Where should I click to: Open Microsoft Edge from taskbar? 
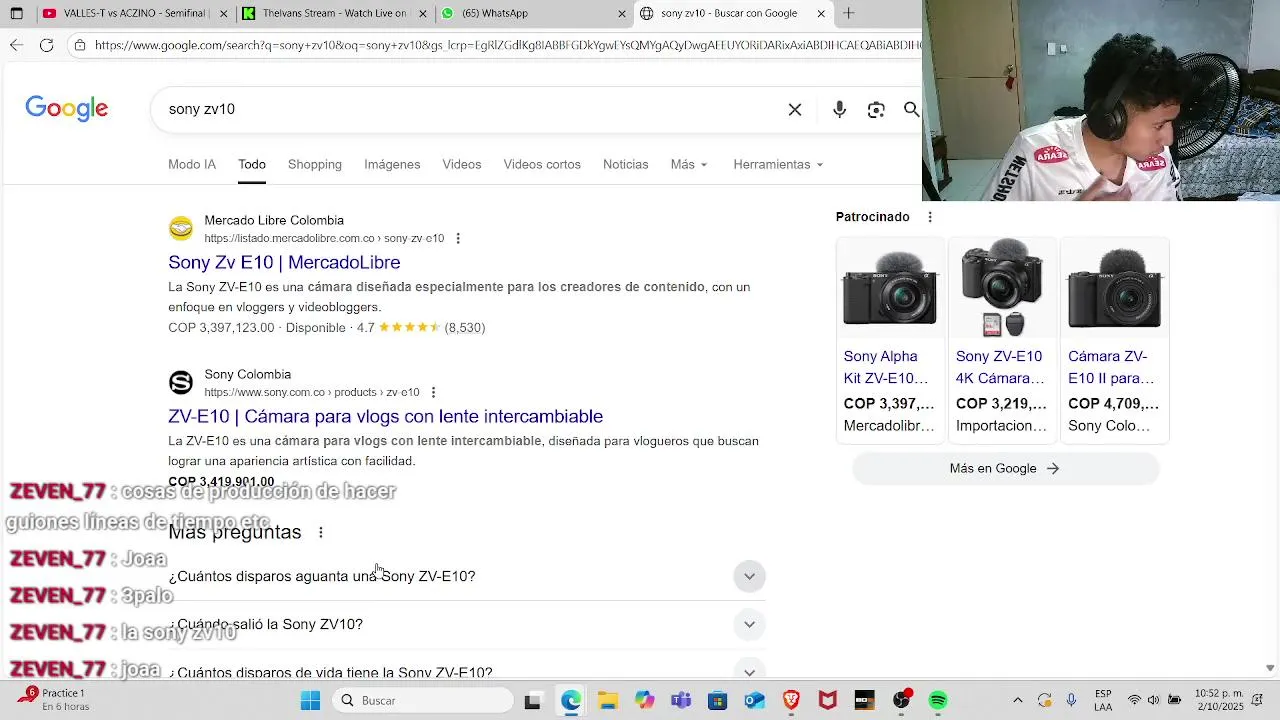[x=571, y=701]
